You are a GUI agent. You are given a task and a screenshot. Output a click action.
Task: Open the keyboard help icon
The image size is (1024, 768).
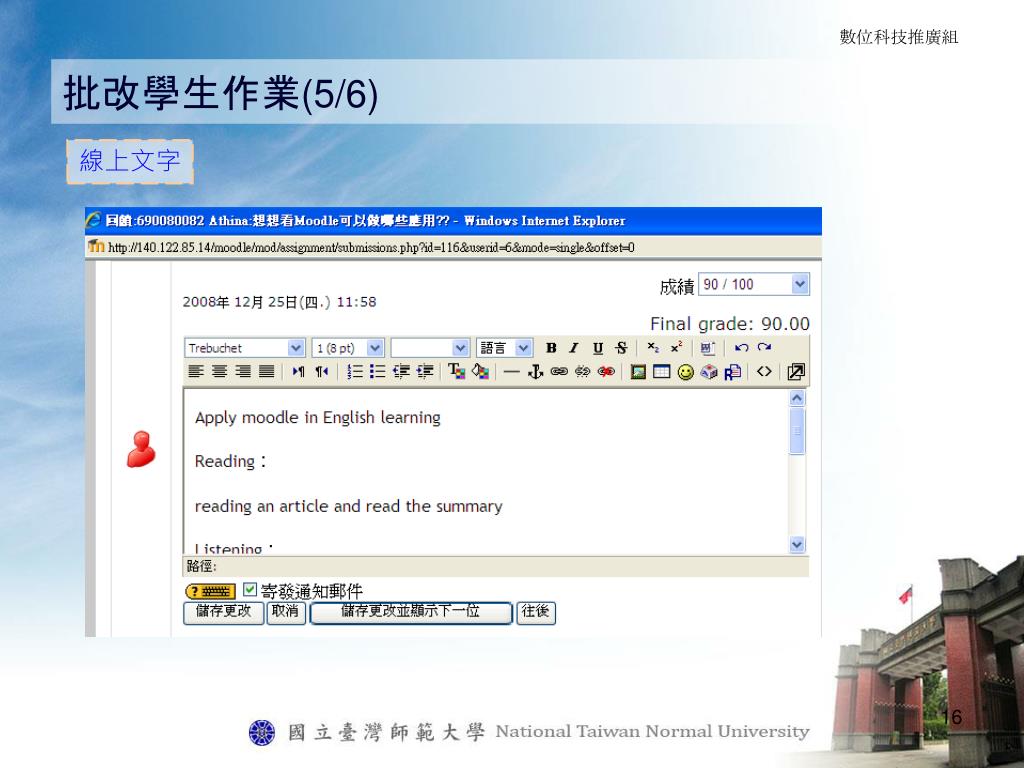pyautogui.click(x=210, y=592)
